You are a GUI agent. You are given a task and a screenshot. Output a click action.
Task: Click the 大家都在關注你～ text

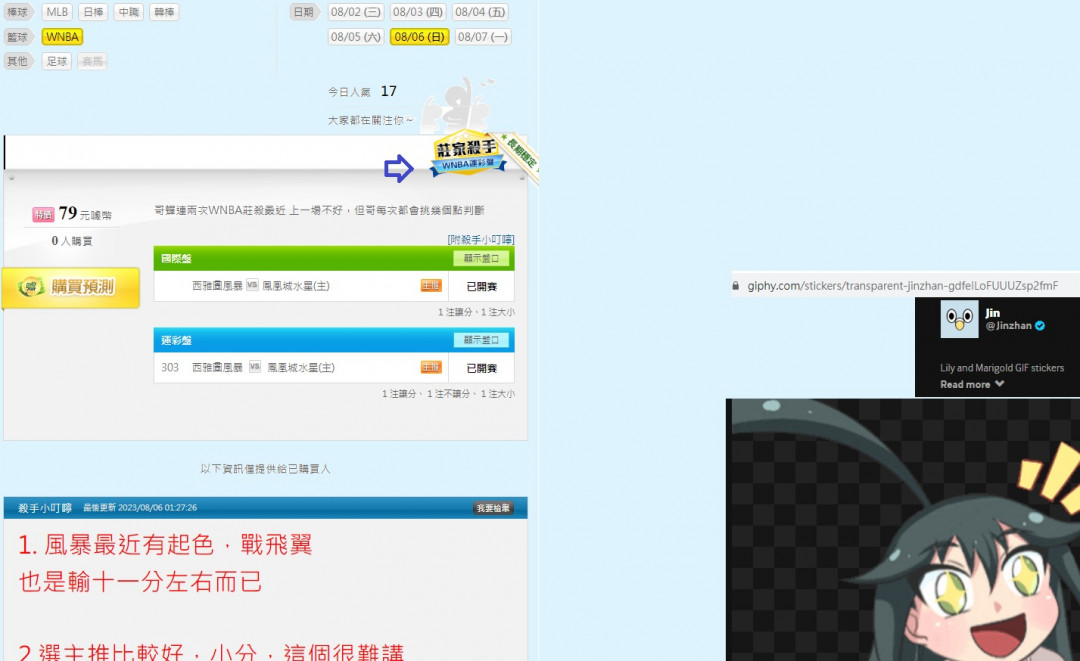pos(371,120)
